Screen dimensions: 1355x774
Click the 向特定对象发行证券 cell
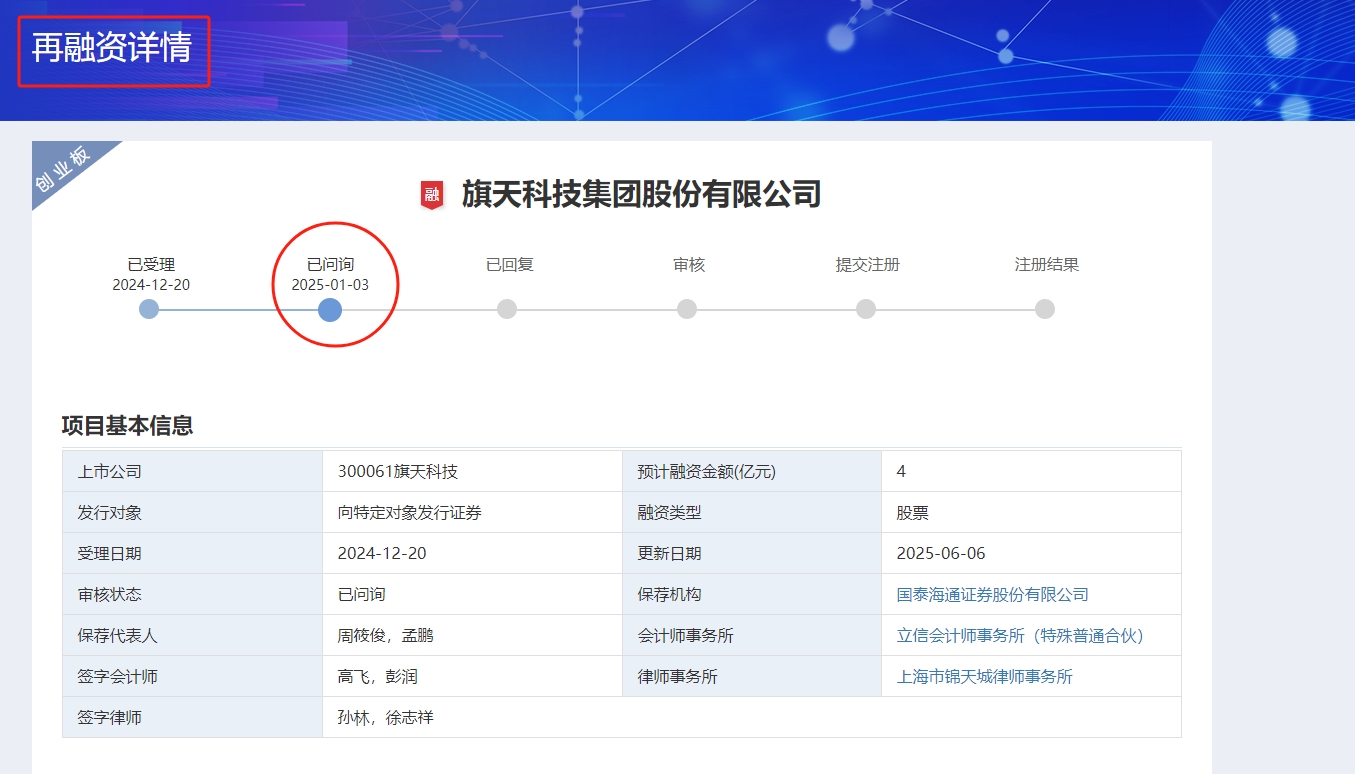472,513
